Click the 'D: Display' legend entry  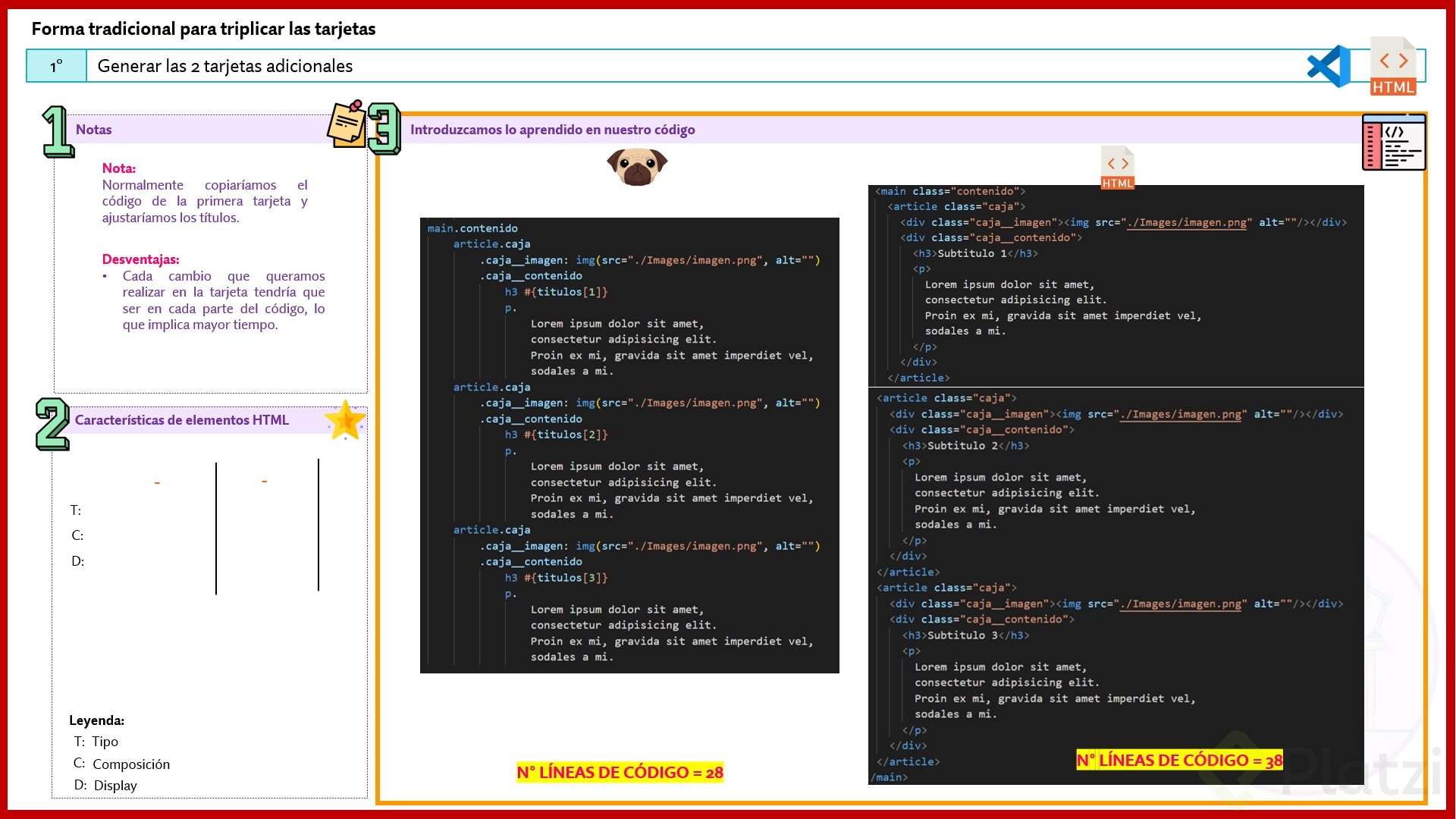coord(105,786)
